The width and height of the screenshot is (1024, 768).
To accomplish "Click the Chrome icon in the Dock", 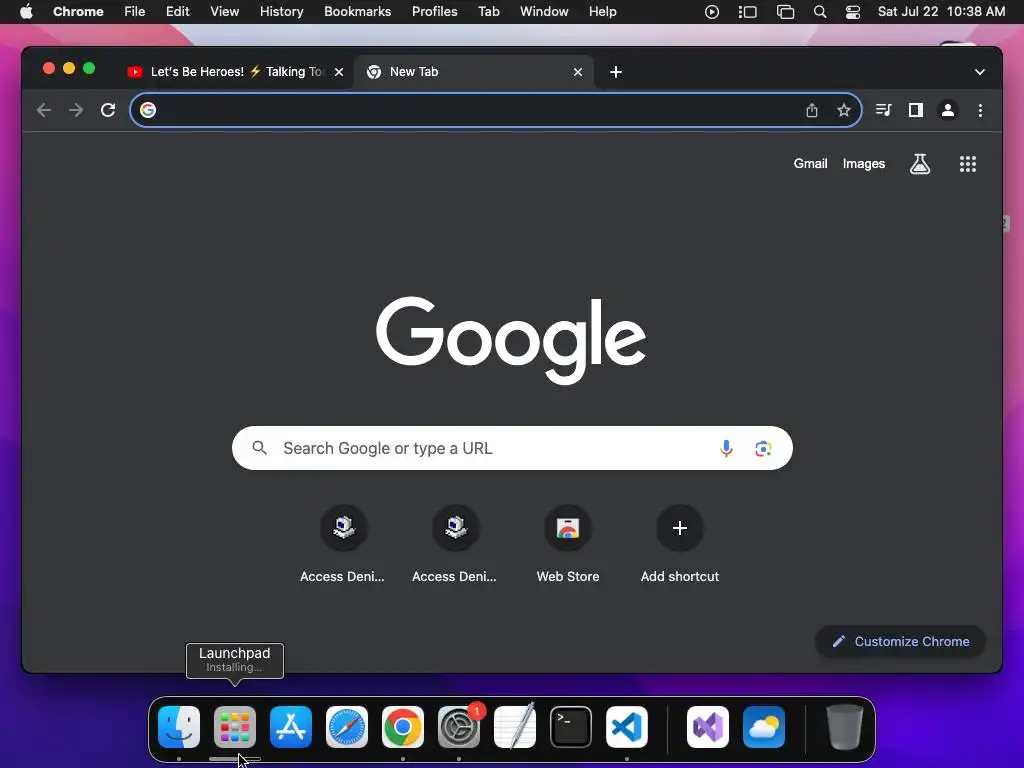I will [403, 727].
